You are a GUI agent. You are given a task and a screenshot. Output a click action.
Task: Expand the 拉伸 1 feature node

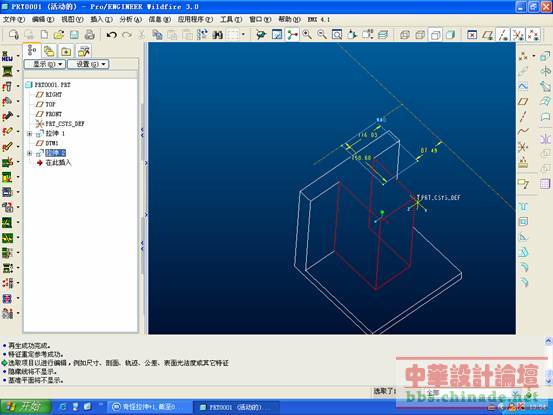(x=30, y=134)
